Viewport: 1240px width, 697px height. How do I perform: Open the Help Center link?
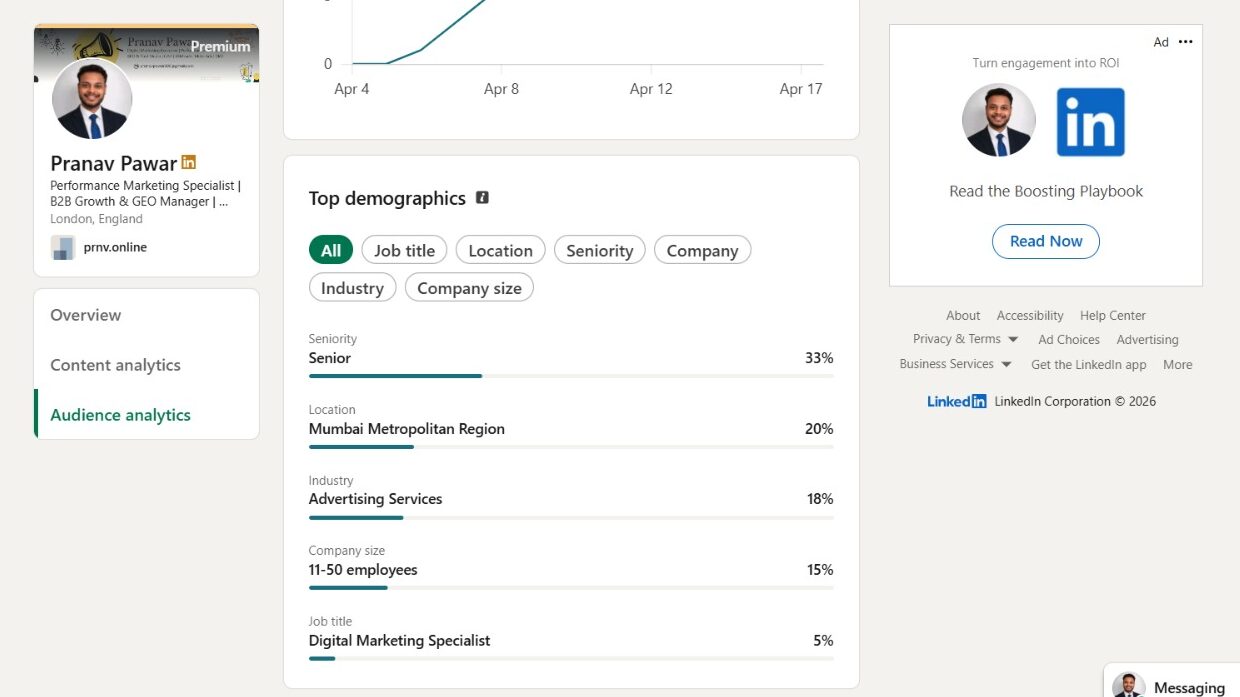1113,315
